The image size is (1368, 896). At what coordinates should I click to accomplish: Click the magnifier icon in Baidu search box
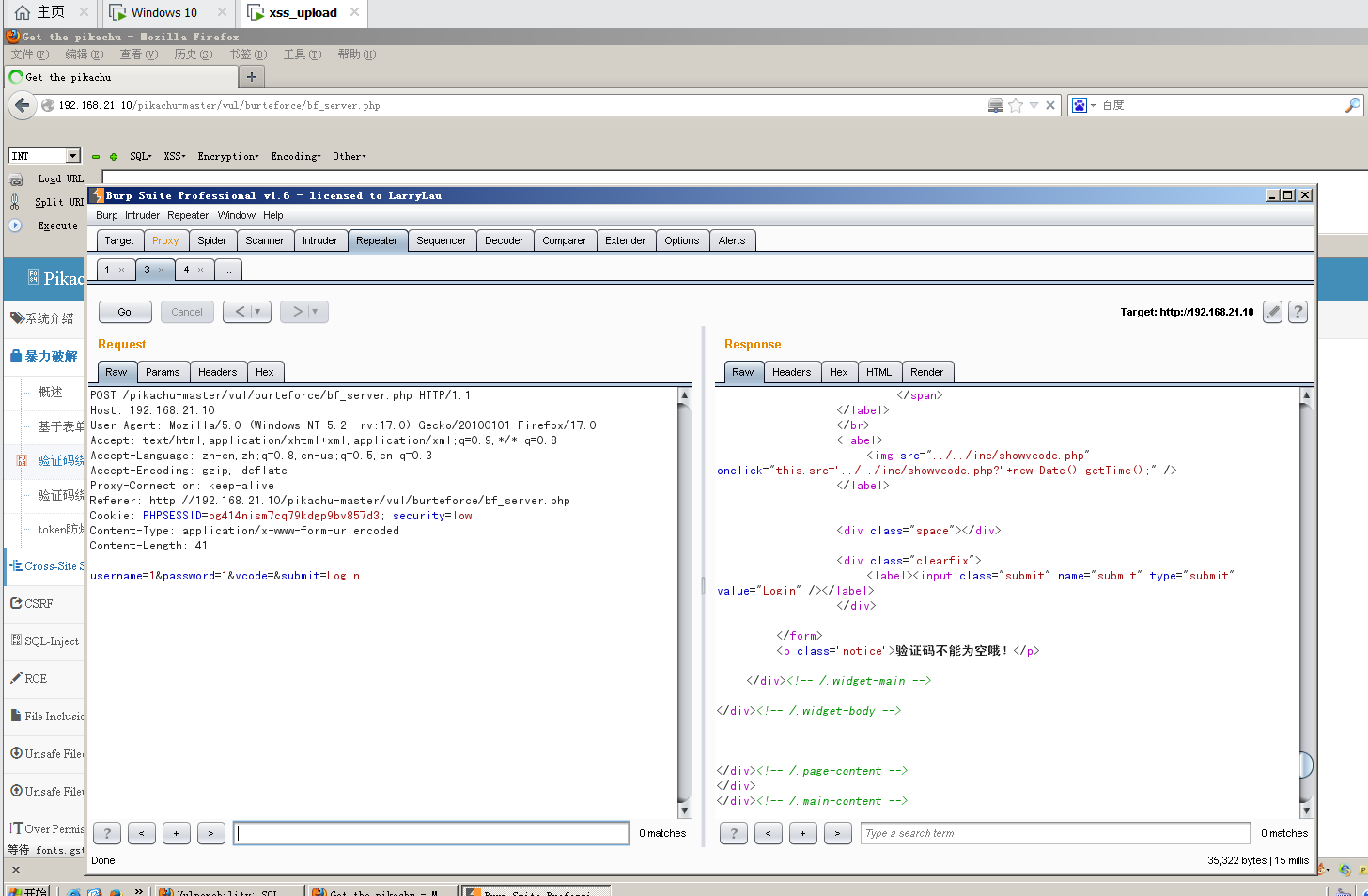pos(1352,105)
